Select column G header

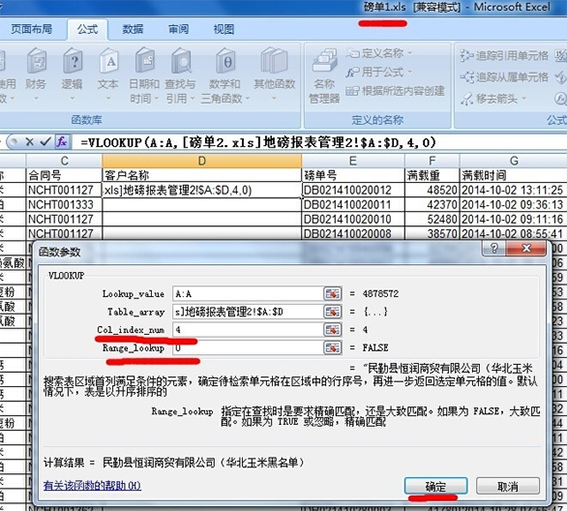513,161
